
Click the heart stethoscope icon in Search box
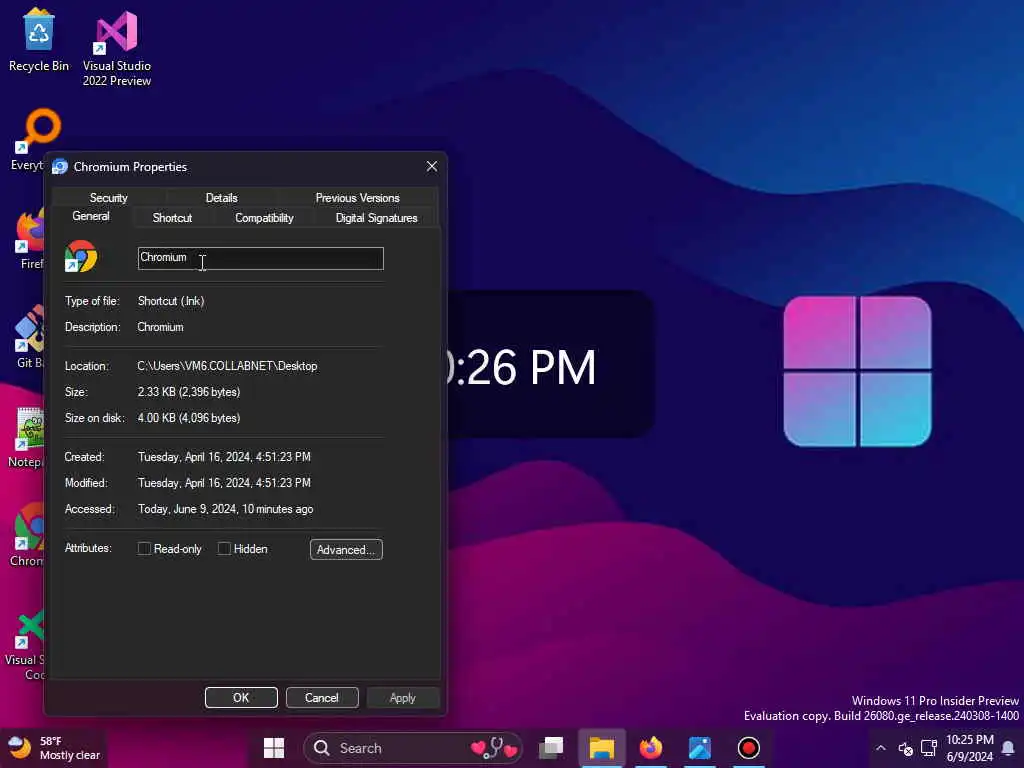(x=494, y=748)
